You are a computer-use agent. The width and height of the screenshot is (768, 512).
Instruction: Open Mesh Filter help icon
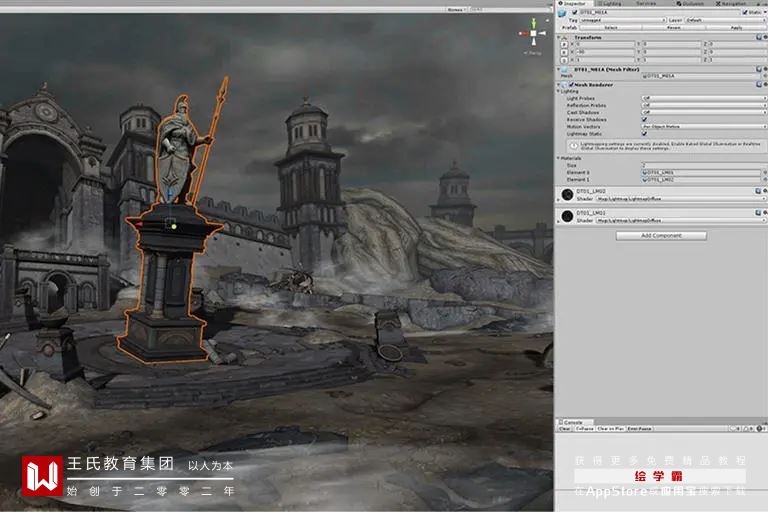click(x=759, y=70)
